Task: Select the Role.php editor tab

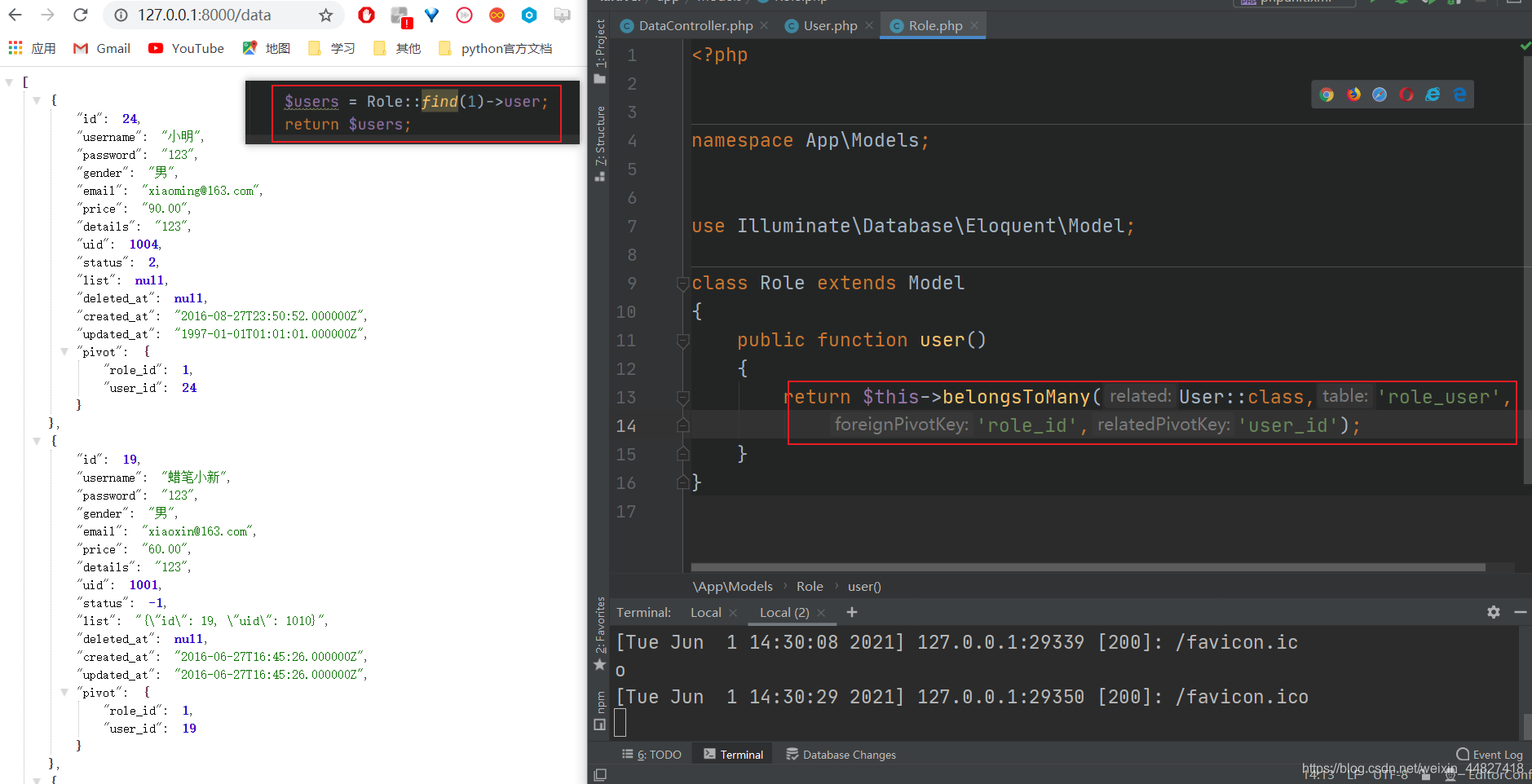Action: (934, 25)
